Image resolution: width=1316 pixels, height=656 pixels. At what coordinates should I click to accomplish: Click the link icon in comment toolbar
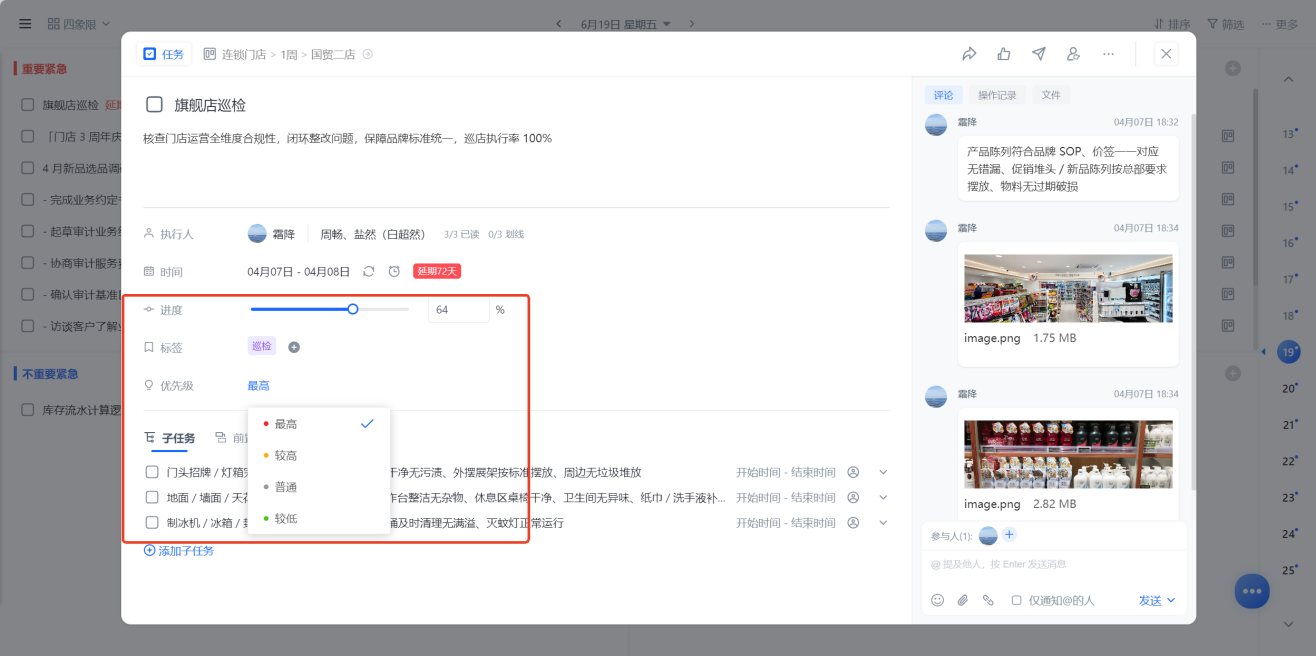pyautogui.click(x=988, y=600)
